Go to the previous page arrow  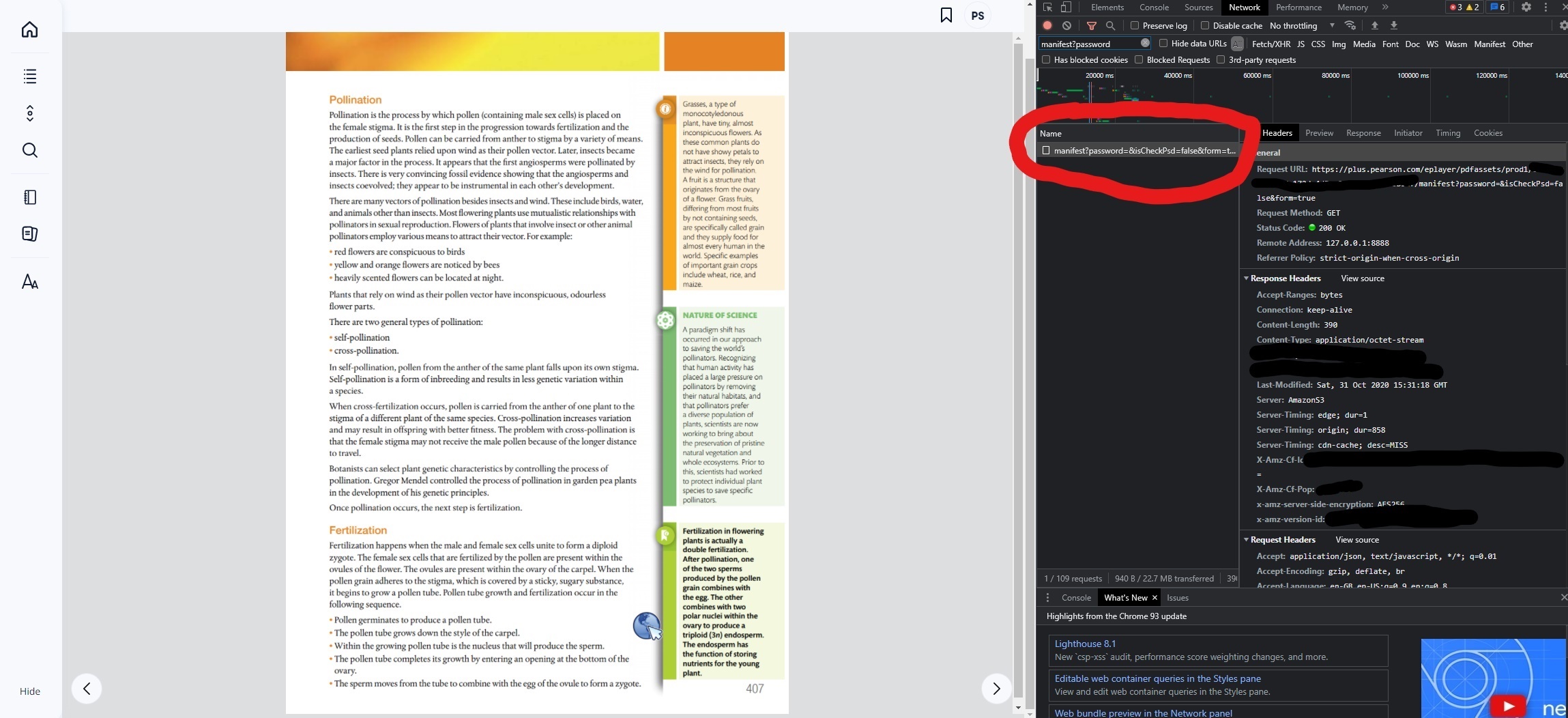tap(87, 689)
